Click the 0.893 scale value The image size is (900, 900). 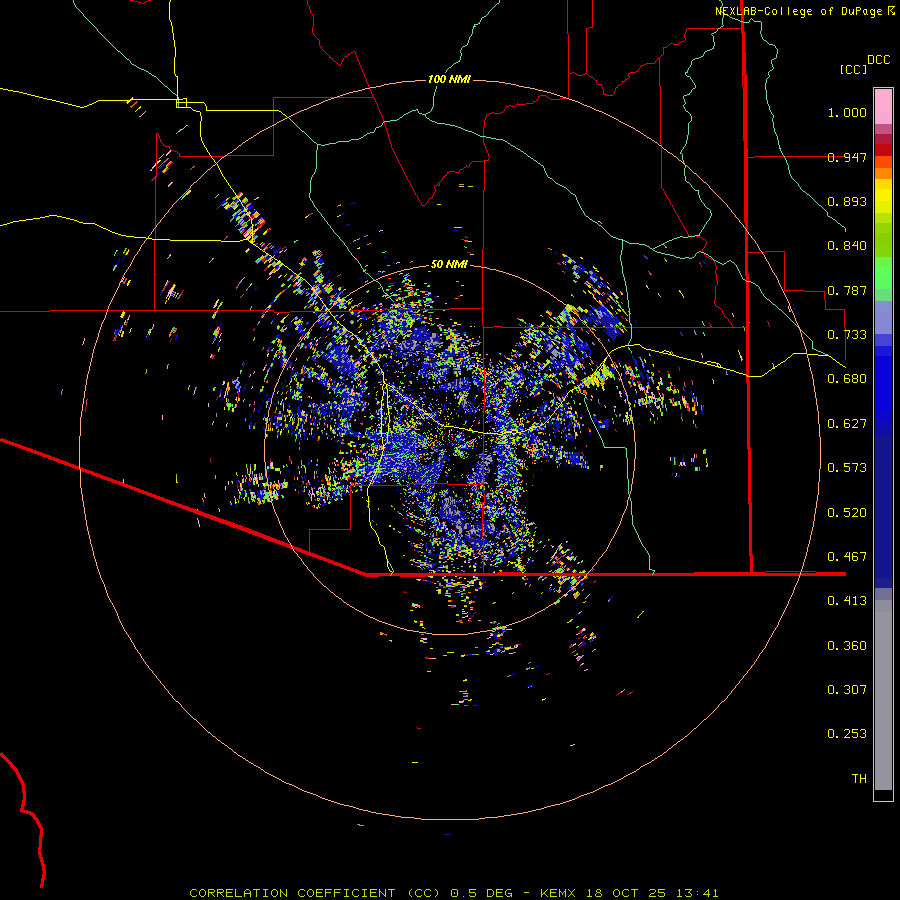[x=847, y=201]
